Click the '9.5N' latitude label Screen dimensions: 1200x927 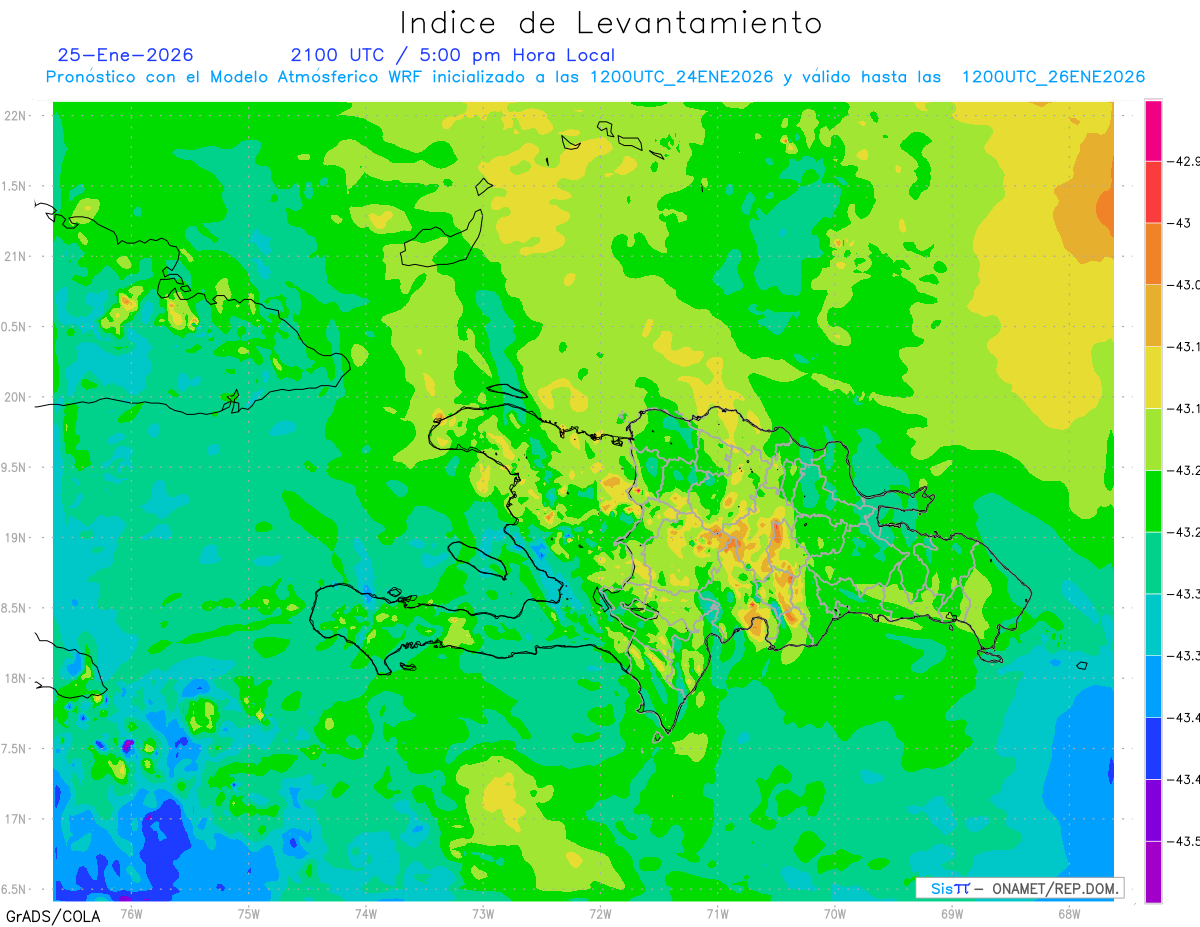[x=14, y=467]
